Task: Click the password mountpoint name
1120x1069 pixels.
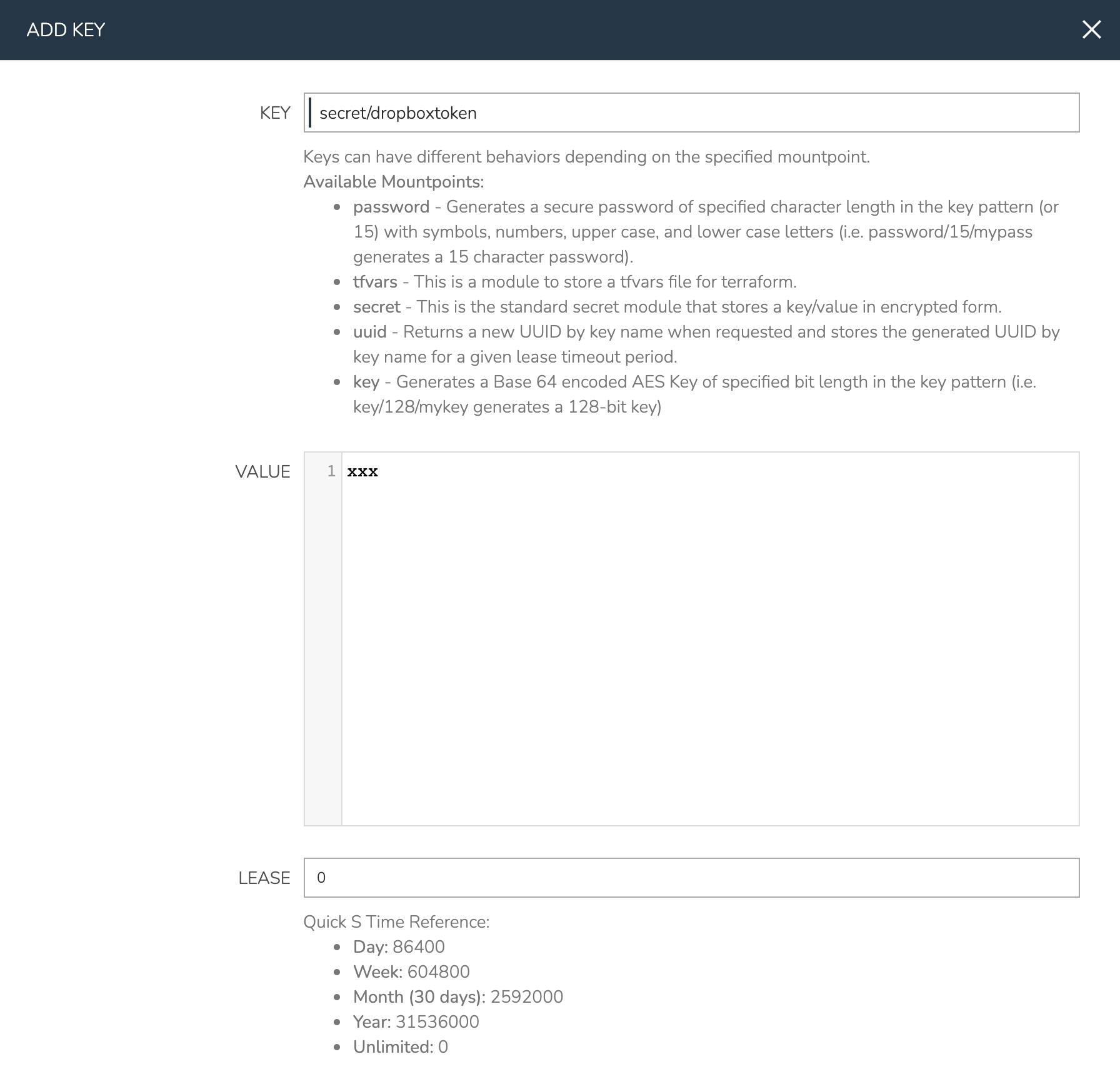Action: click(x=391, y=207)
